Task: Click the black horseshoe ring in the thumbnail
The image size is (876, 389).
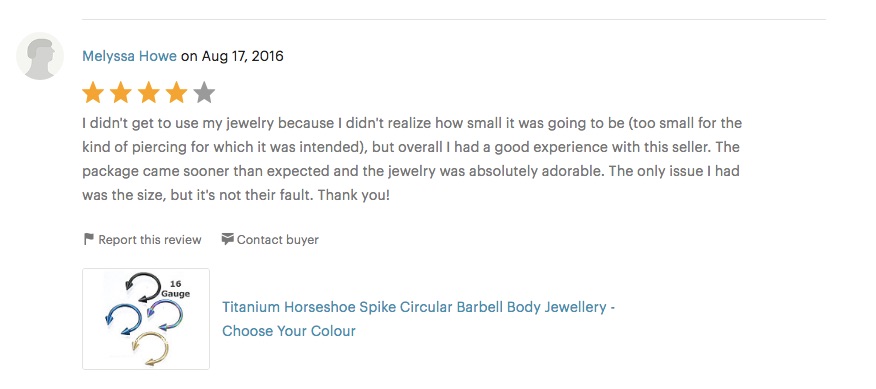Action: click(x=143, y=285)
